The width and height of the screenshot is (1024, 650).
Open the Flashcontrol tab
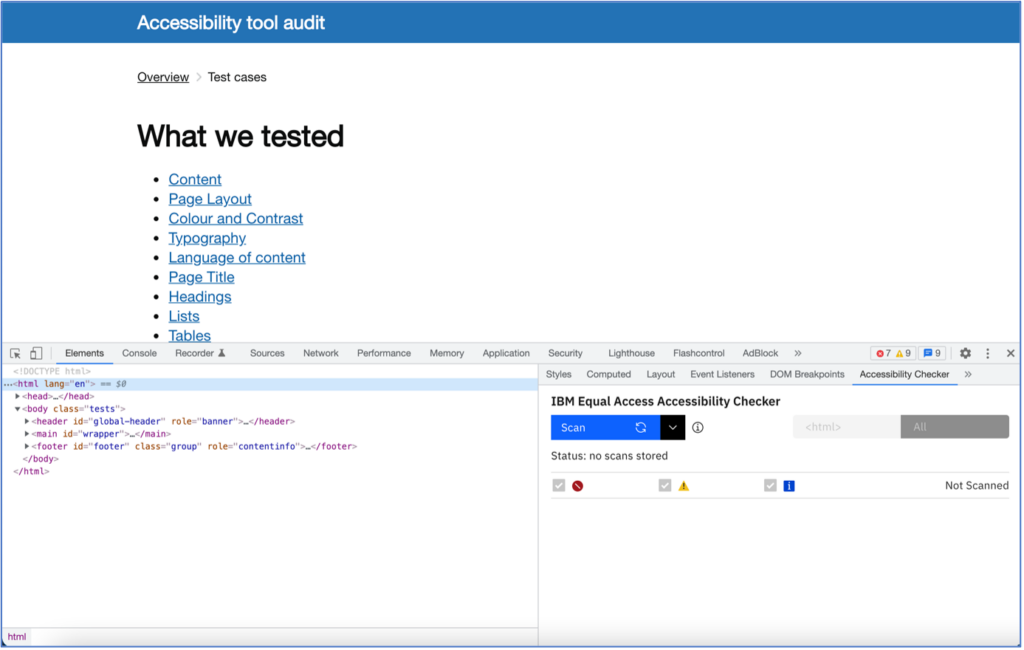[699, 353]
